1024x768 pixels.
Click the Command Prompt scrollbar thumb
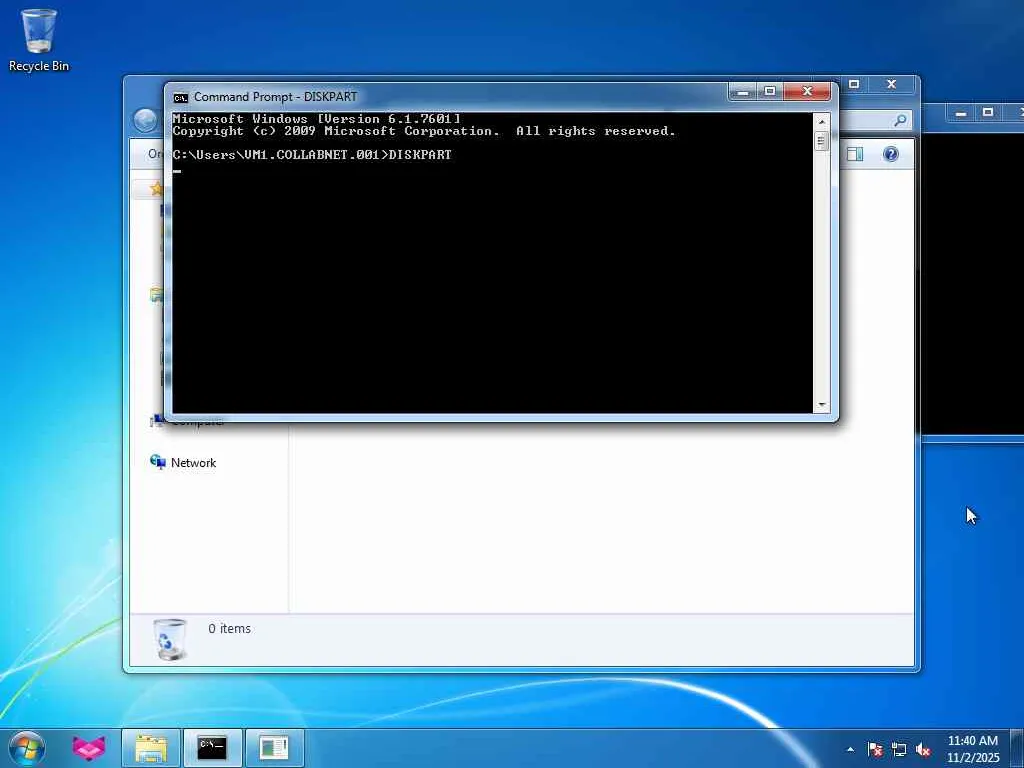[x=822, y=140]
